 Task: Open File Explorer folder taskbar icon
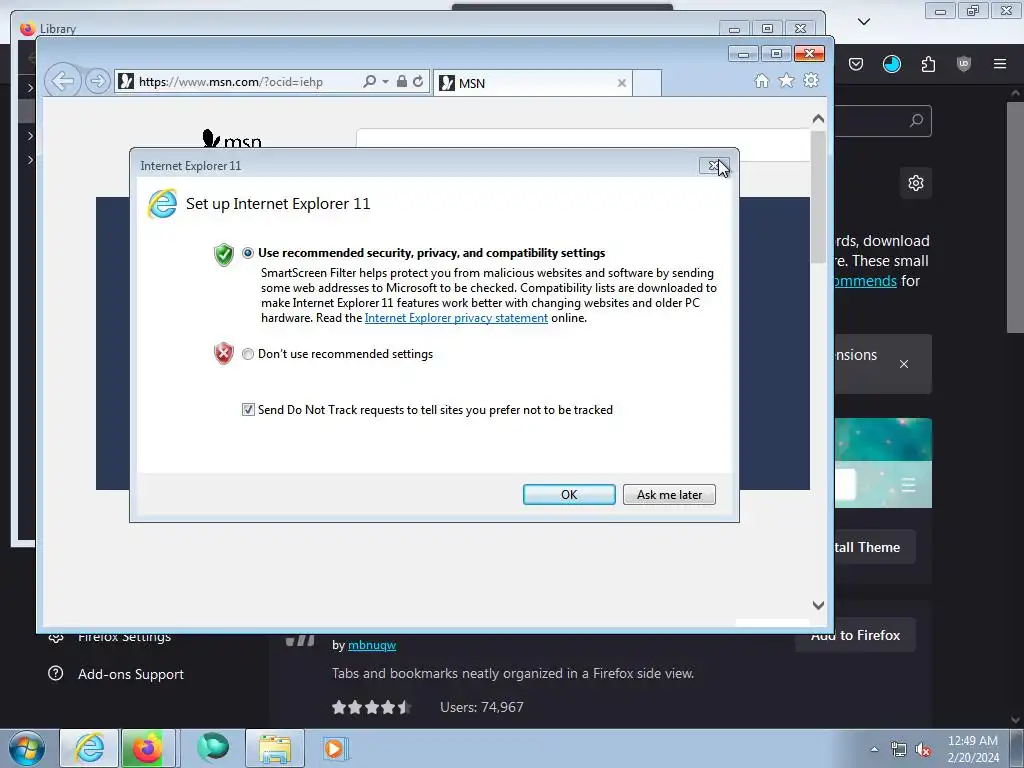[275, 748]
